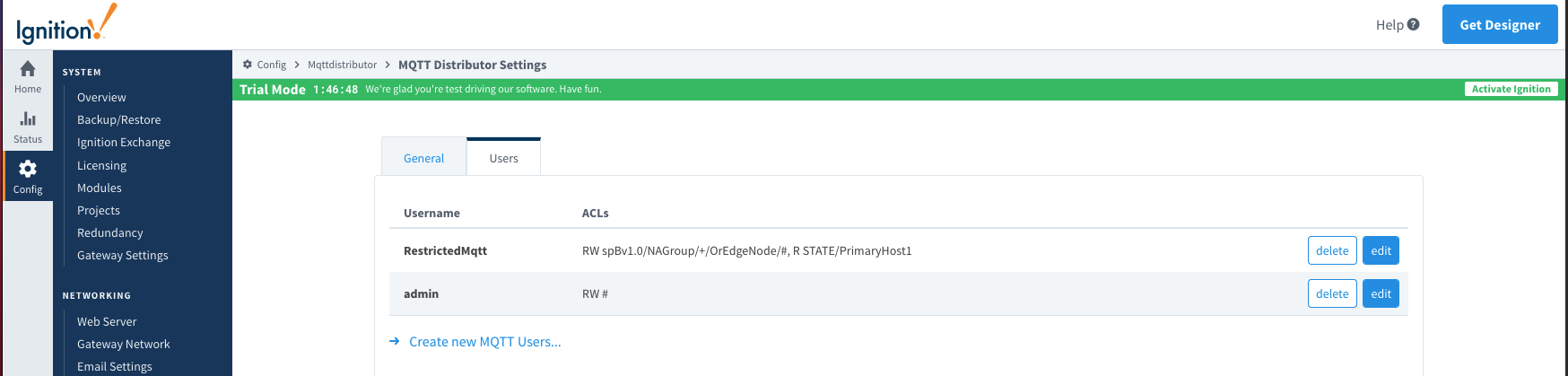Click Activate Ignition in trial banner

[x=1511, y=89]
